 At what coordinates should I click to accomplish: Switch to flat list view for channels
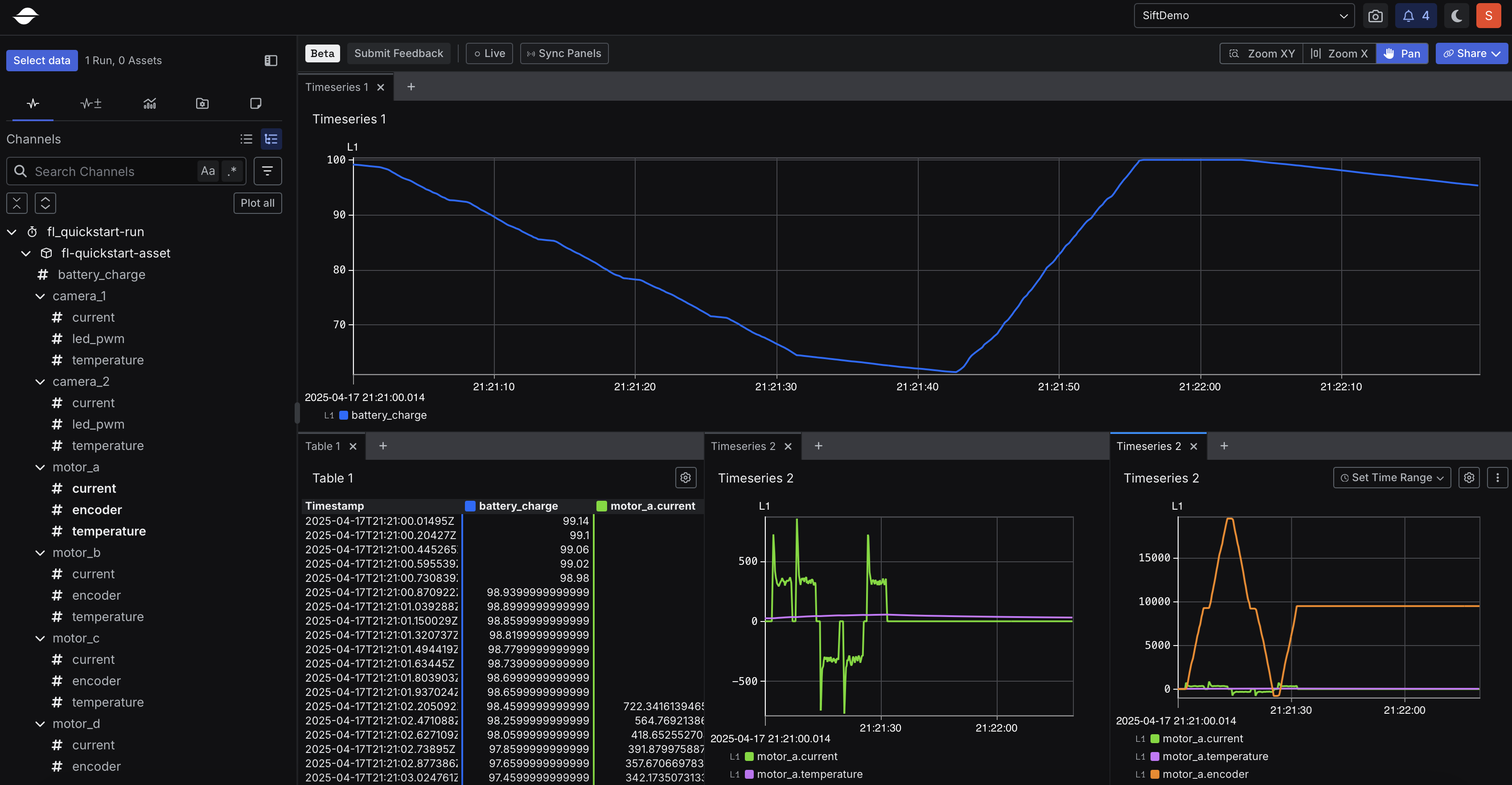tap(246, 139)
